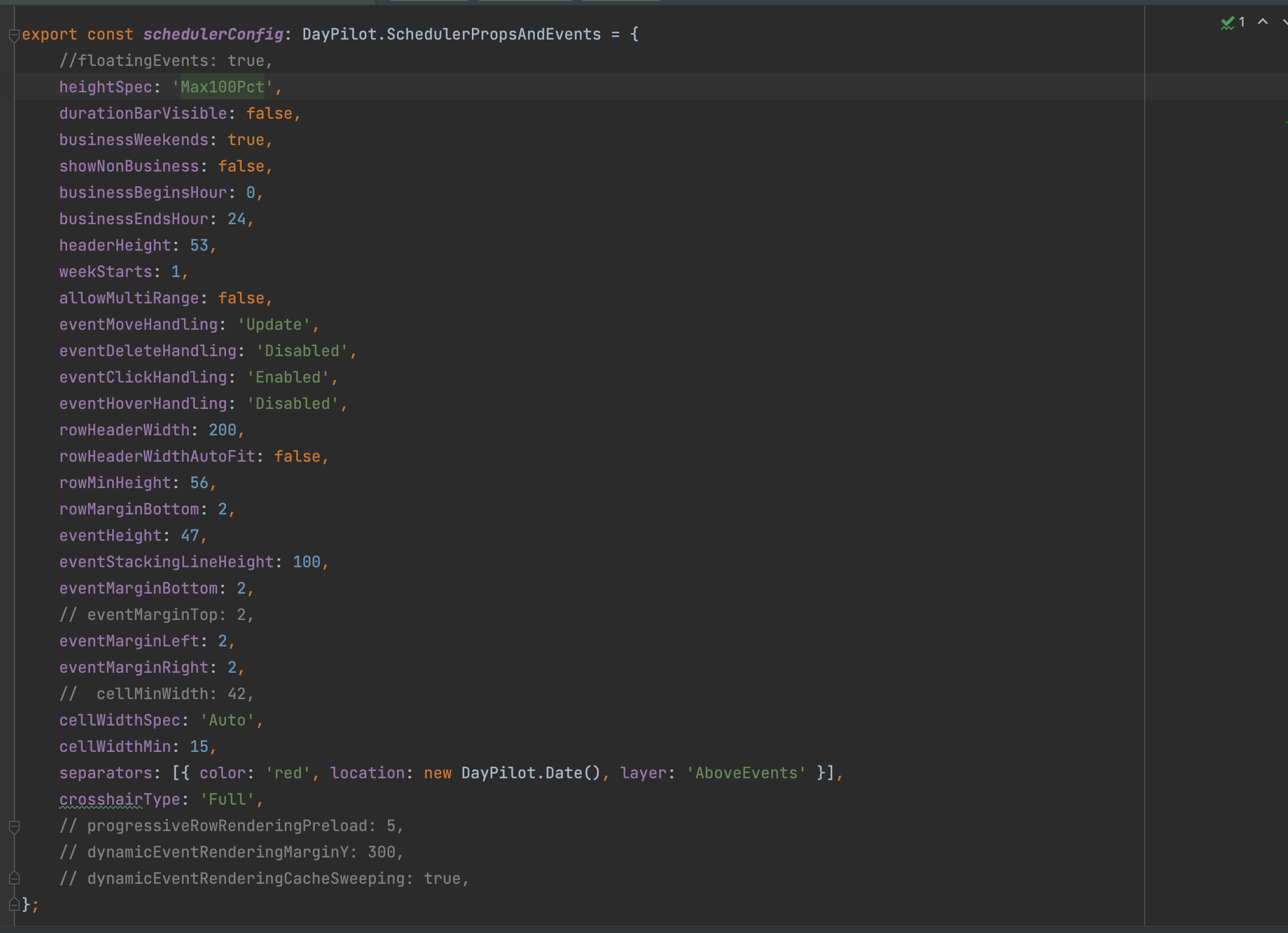Click fold end marker at closing brace
Screen dimensions: 1288x933
pyautogui.click(x=14, y=904)
